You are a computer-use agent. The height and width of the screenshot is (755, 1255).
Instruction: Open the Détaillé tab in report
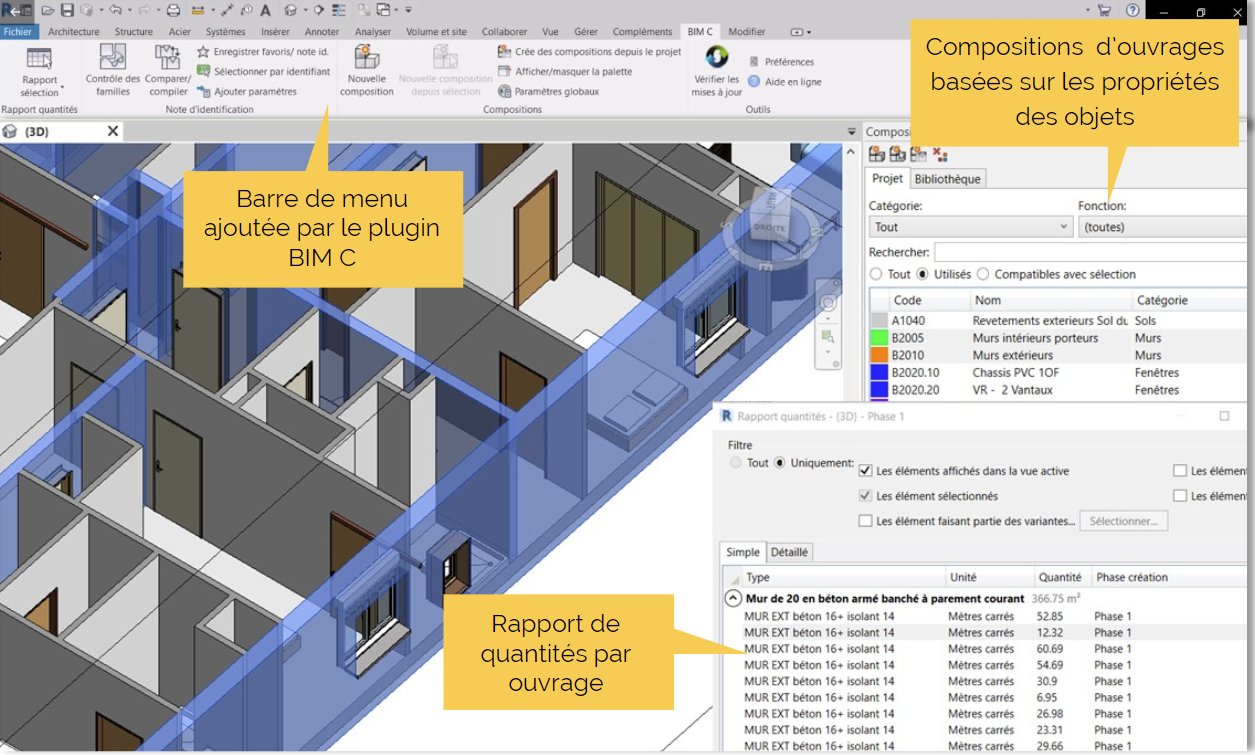point(789,552)
